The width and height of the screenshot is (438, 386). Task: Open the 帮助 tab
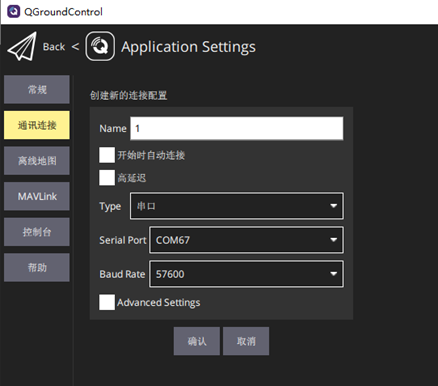click(37, 267)
